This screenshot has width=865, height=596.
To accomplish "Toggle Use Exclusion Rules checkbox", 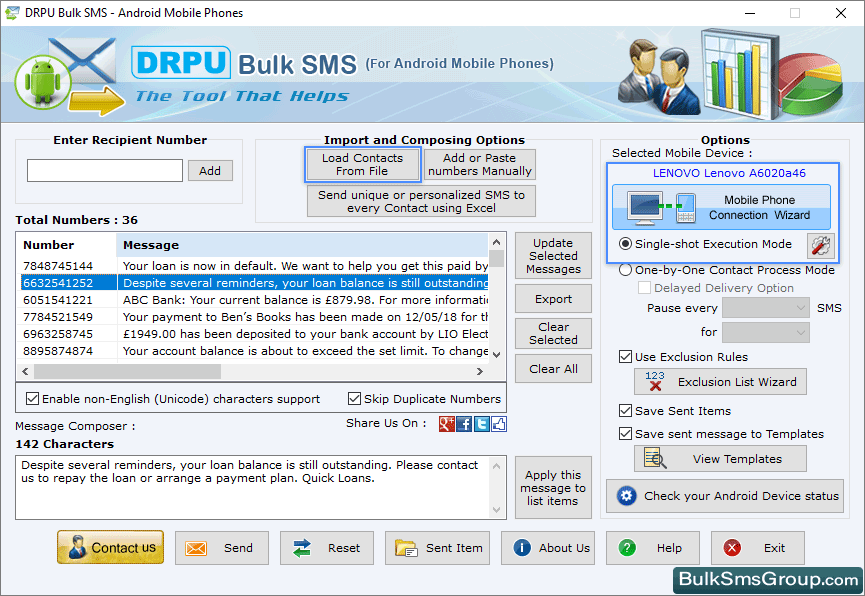I will [625, 356].
